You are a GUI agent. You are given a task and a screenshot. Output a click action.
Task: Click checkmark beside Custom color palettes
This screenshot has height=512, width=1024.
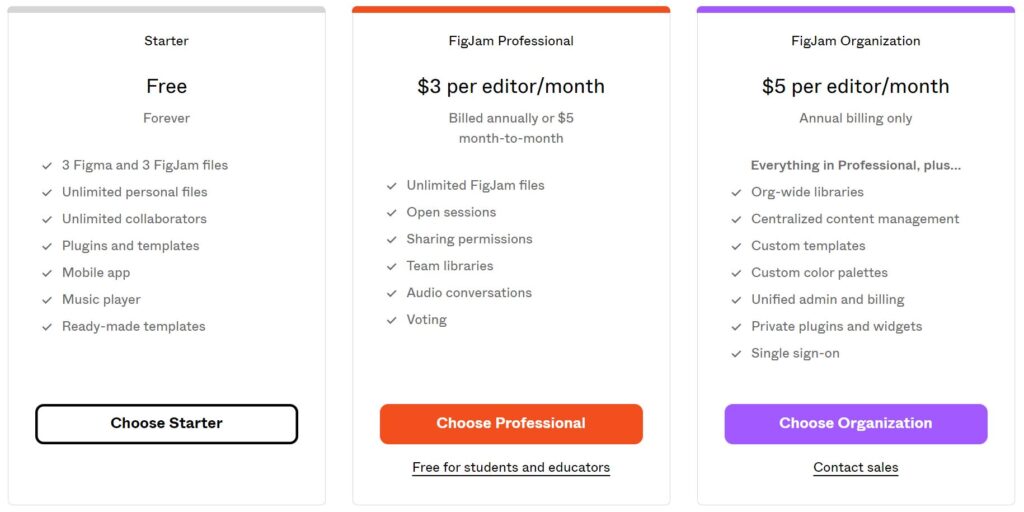(737, 273)
